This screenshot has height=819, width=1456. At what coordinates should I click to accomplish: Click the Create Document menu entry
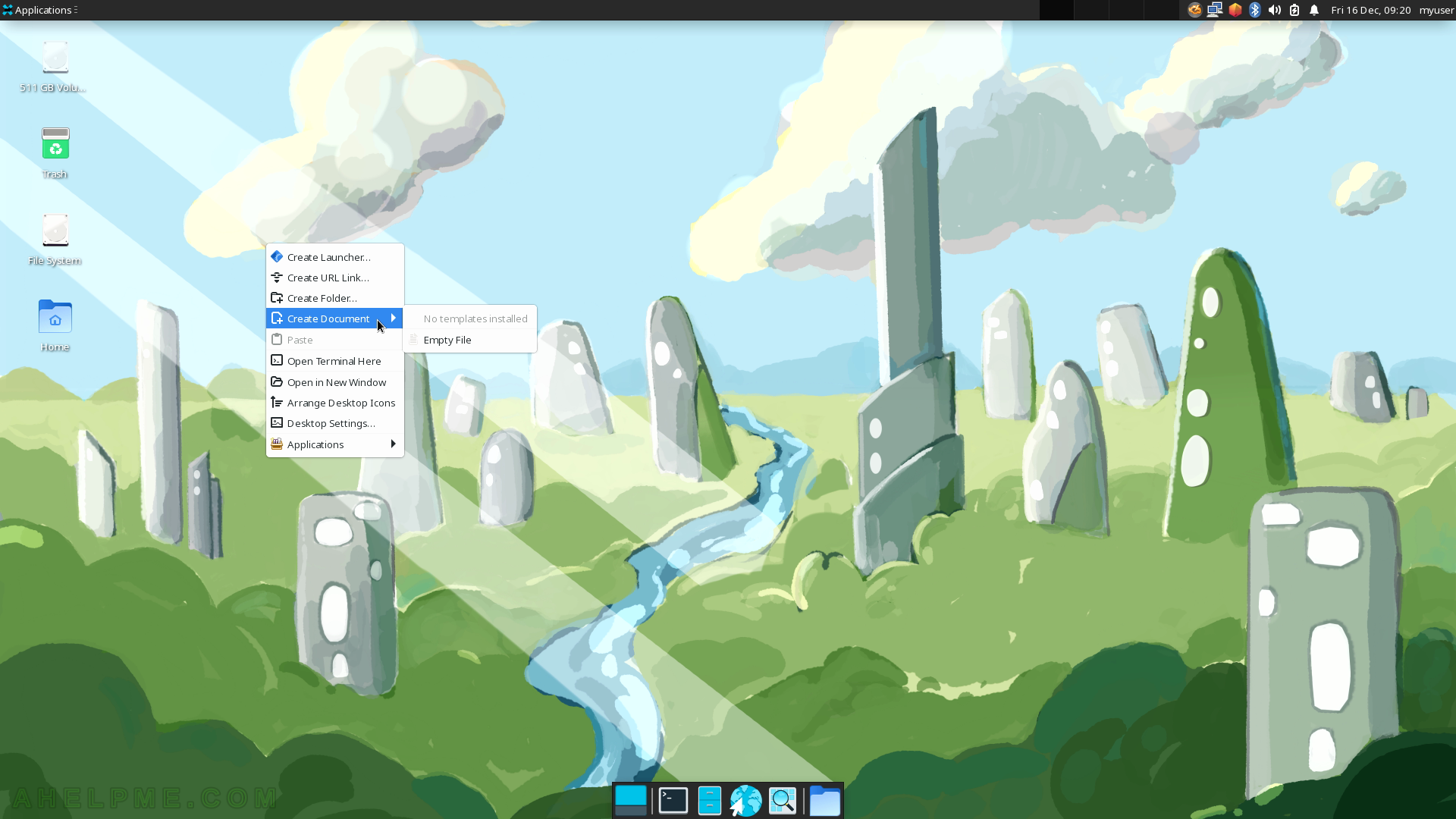coord(334,318)
